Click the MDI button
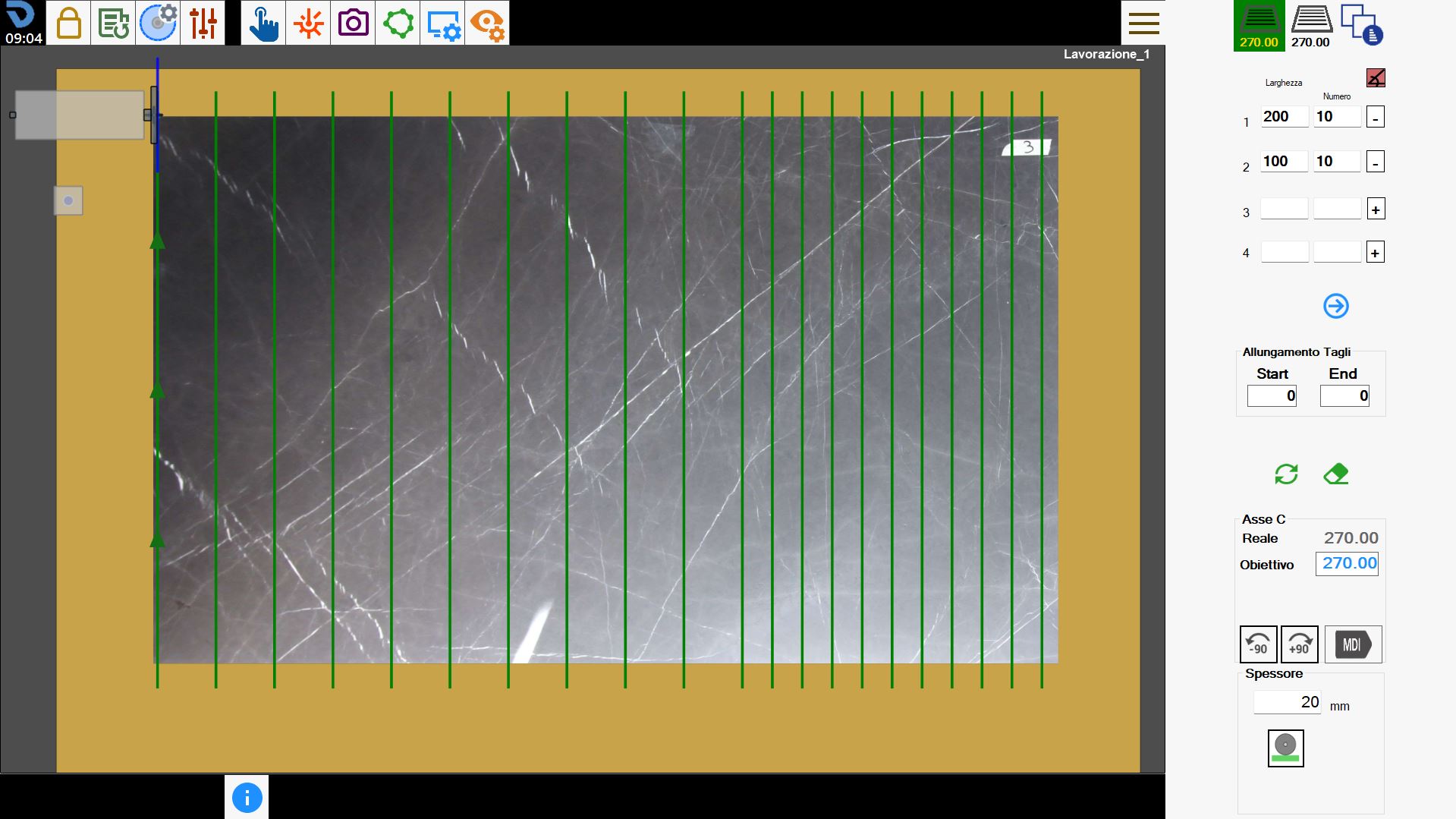Viewport: 1456px width, 819px height. (x=1354, y=644)
